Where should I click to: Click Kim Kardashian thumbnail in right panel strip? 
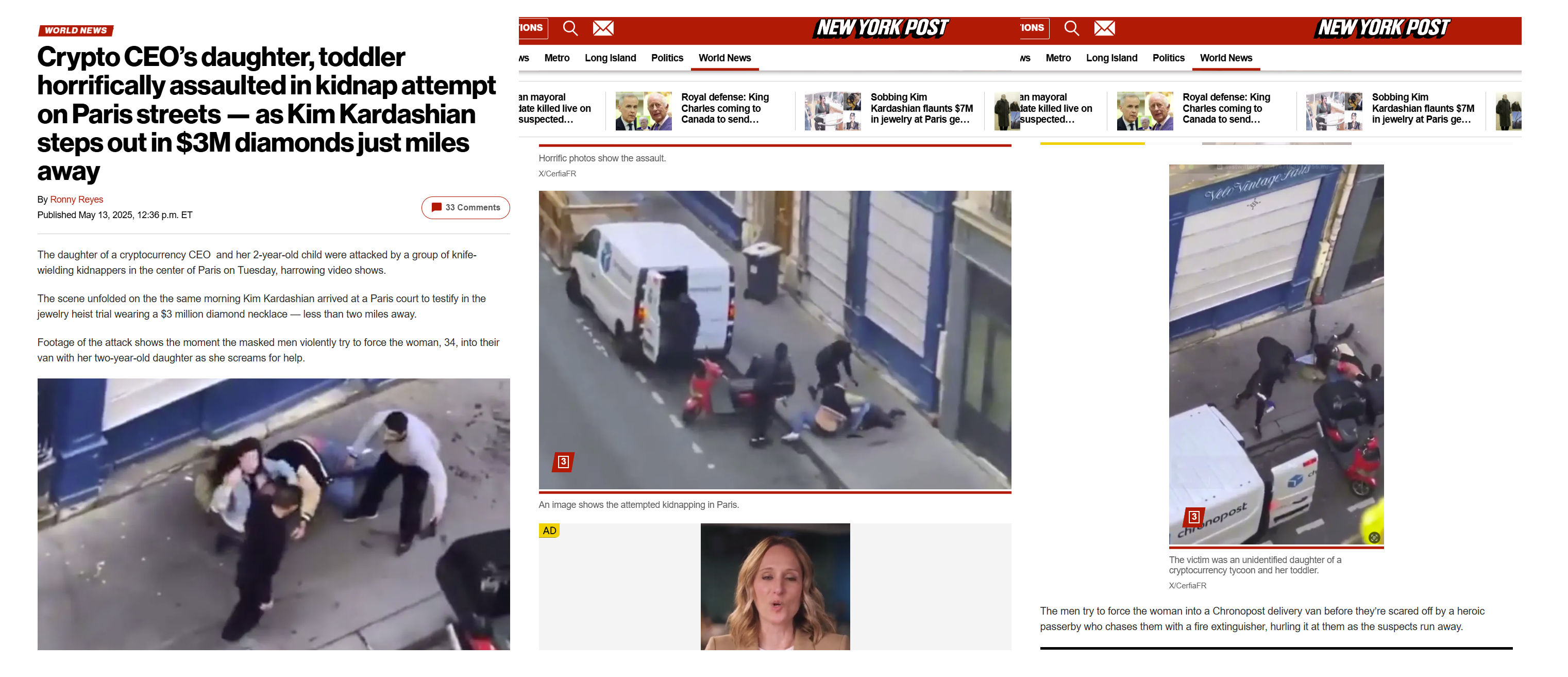[x=1334, y=111]
